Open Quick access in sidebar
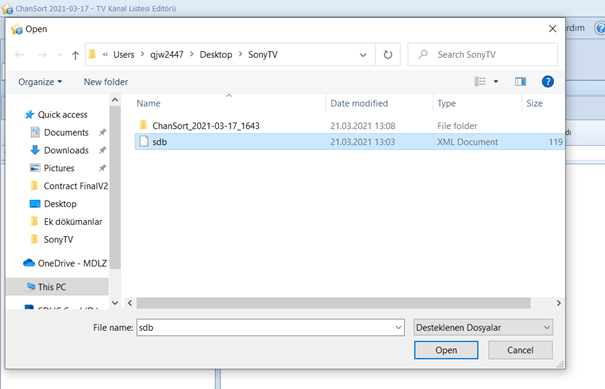 (x=63, y=115)
